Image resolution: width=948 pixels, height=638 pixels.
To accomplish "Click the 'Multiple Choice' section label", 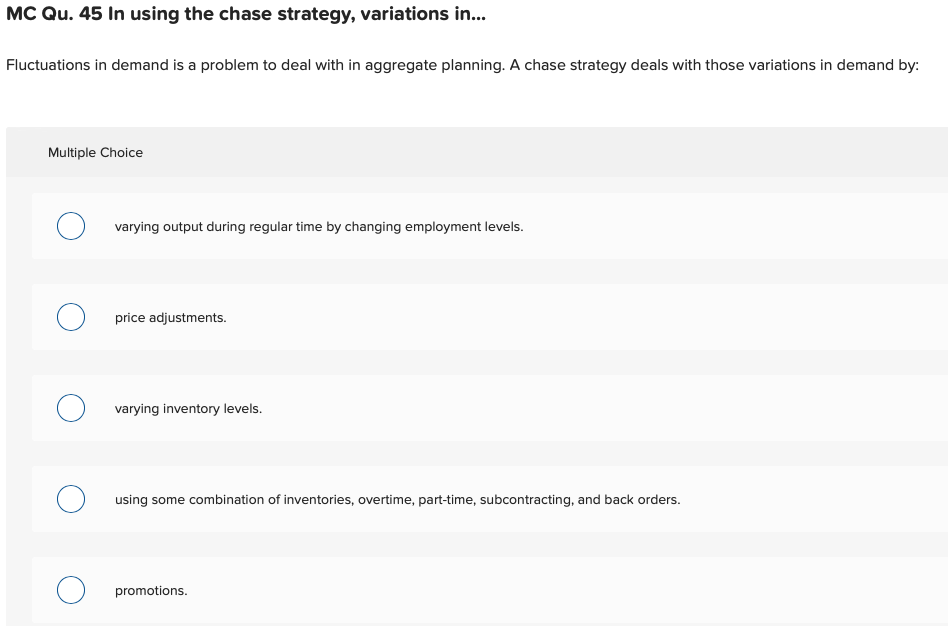I will coord(95,153).
